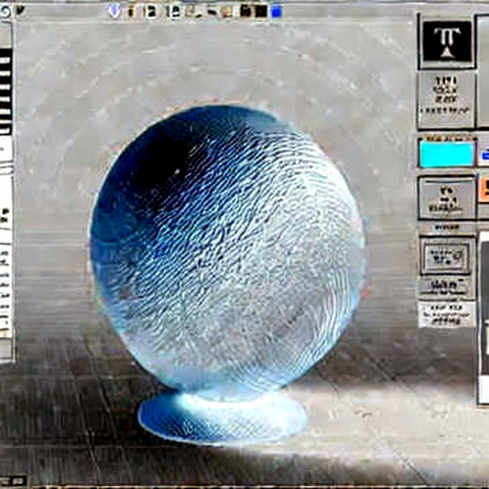489x489 pixels.
Task: Click the gray panel below the T tool
Action: pyautogui.click(x=447, y=100)
